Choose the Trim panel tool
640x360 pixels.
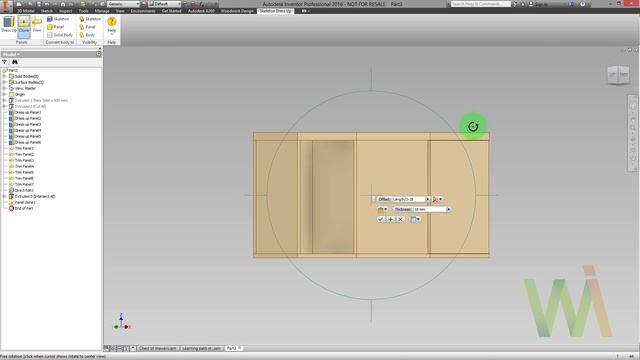37,24
